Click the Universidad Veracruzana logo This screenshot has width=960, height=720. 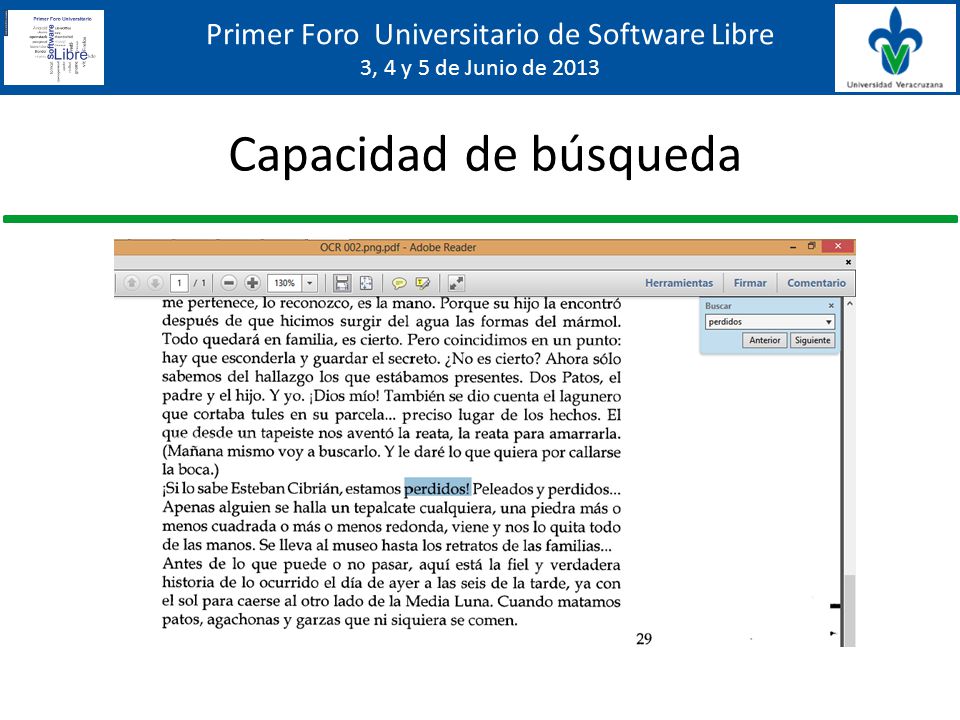pos(894,48)
